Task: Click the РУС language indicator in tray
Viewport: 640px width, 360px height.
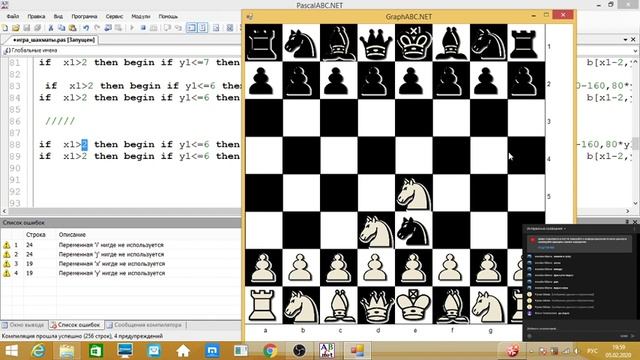Action: 592,351
